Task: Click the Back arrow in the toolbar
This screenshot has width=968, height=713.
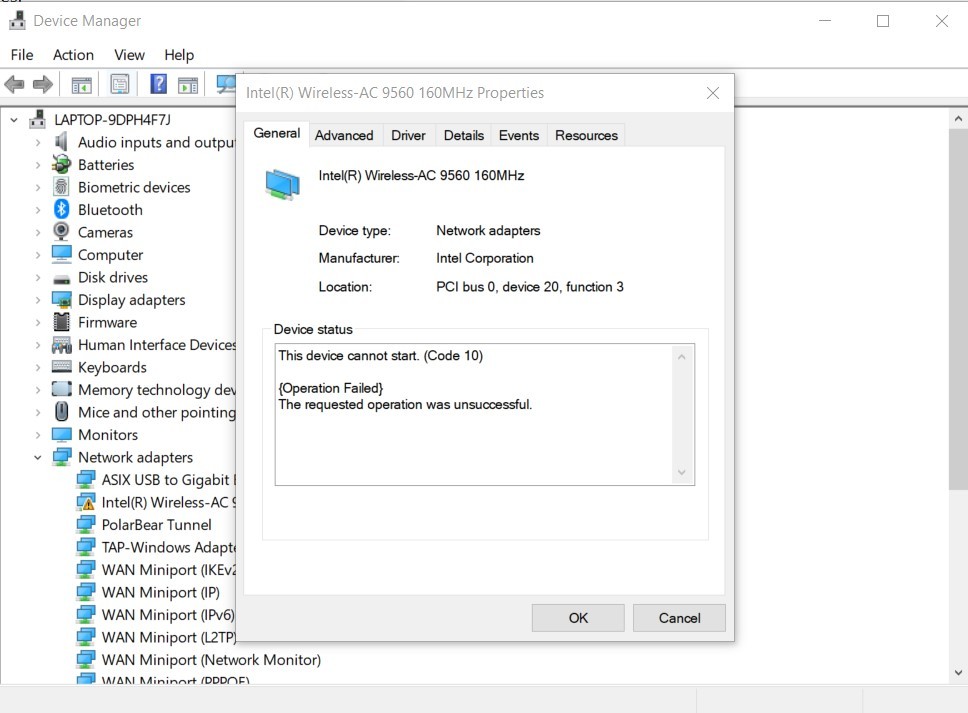Action: 14,84
